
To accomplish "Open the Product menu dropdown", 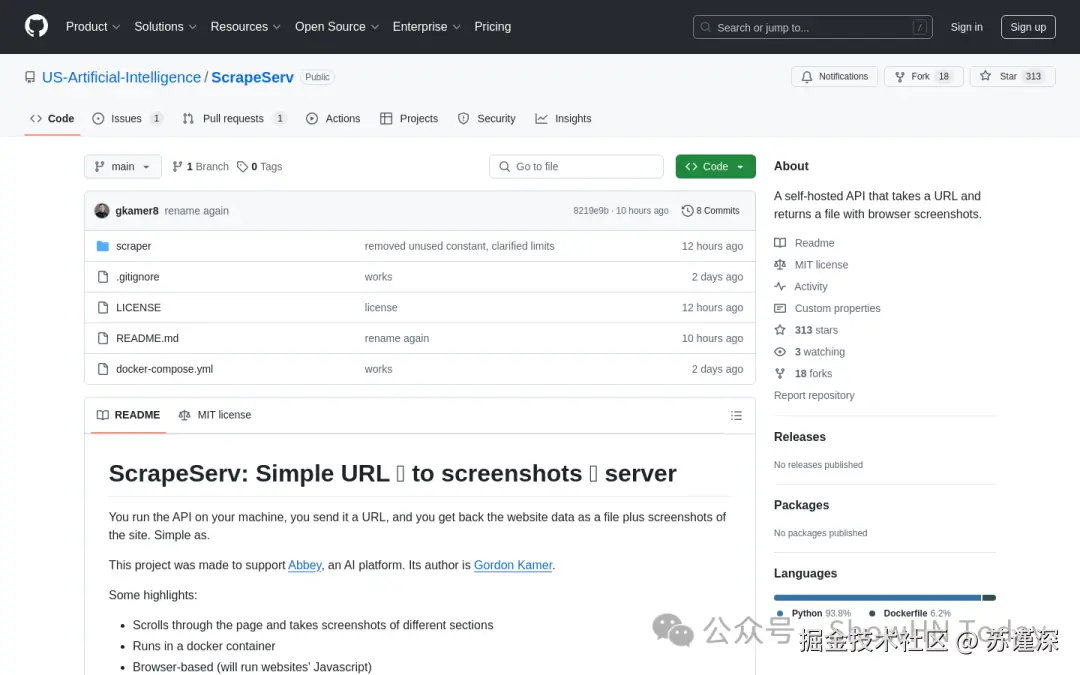I will point(92,27).
